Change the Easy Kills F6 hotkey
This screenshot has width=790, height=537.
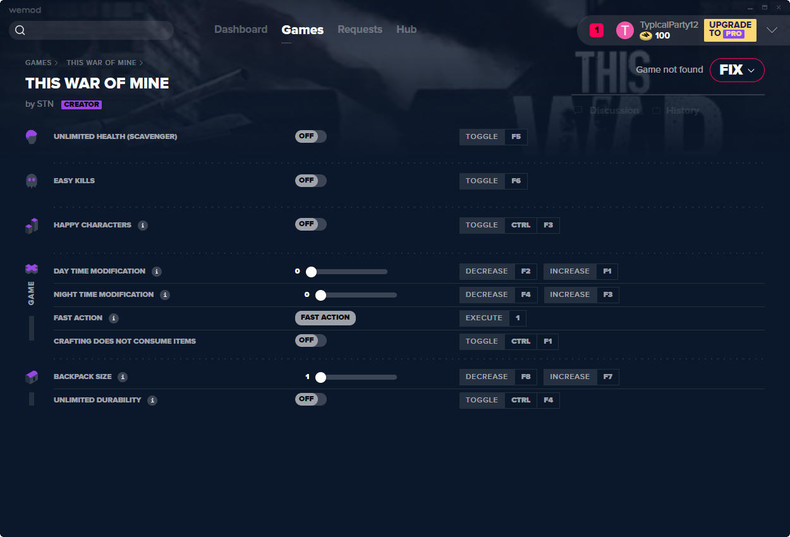tap(516, 181)
